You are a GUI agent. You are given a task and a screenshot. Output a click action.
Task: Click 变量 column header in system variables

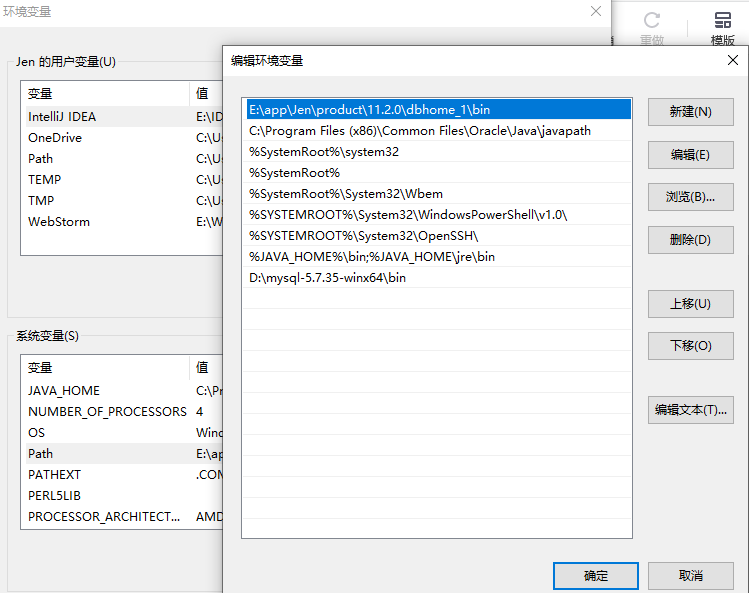(x=105, y=367)
